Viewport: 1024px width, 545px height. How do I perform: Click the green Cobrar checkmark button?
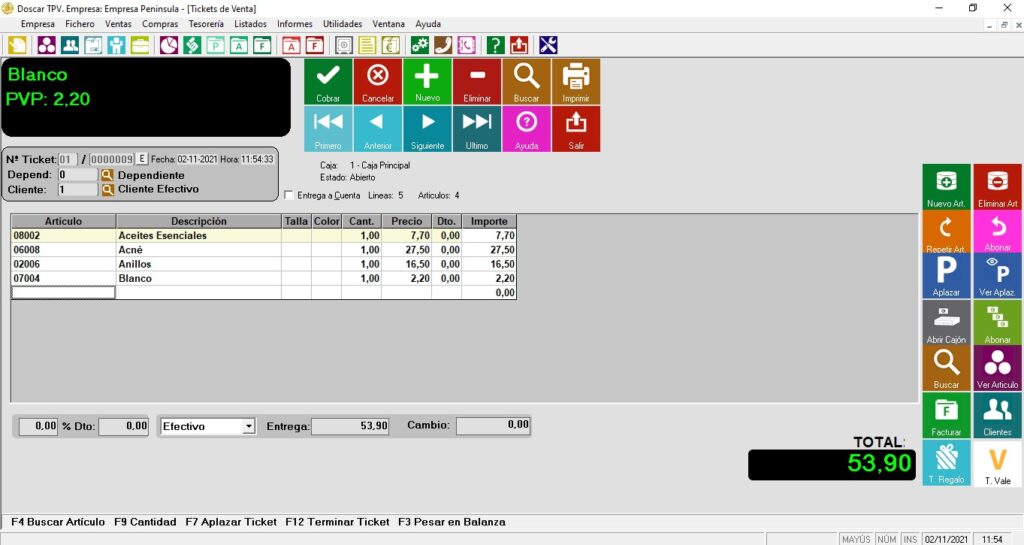328,81
